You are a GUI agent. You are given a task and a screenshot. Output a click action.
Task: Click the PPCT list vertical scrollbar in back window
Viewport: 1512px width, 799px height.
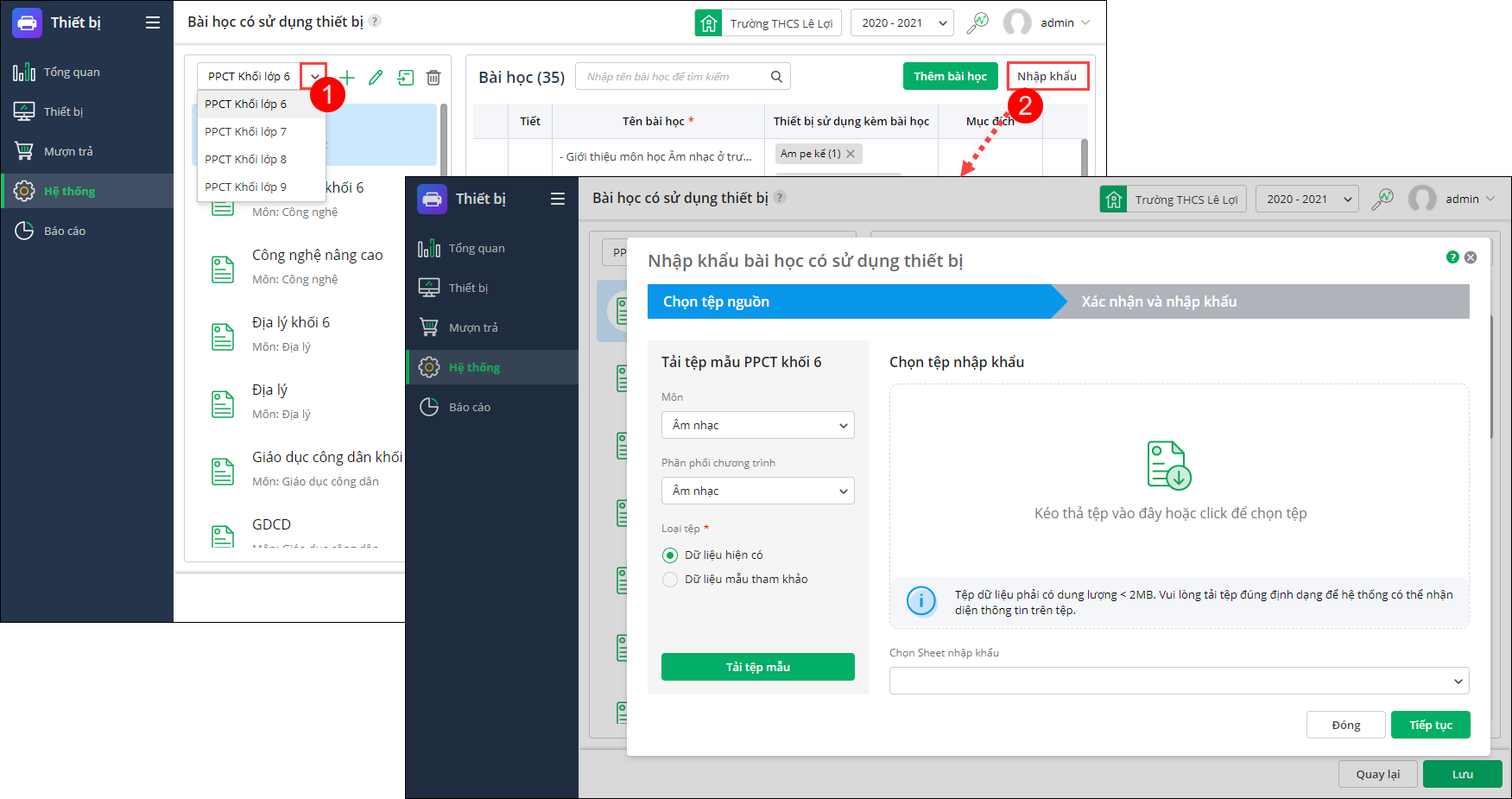click(444, 138)
